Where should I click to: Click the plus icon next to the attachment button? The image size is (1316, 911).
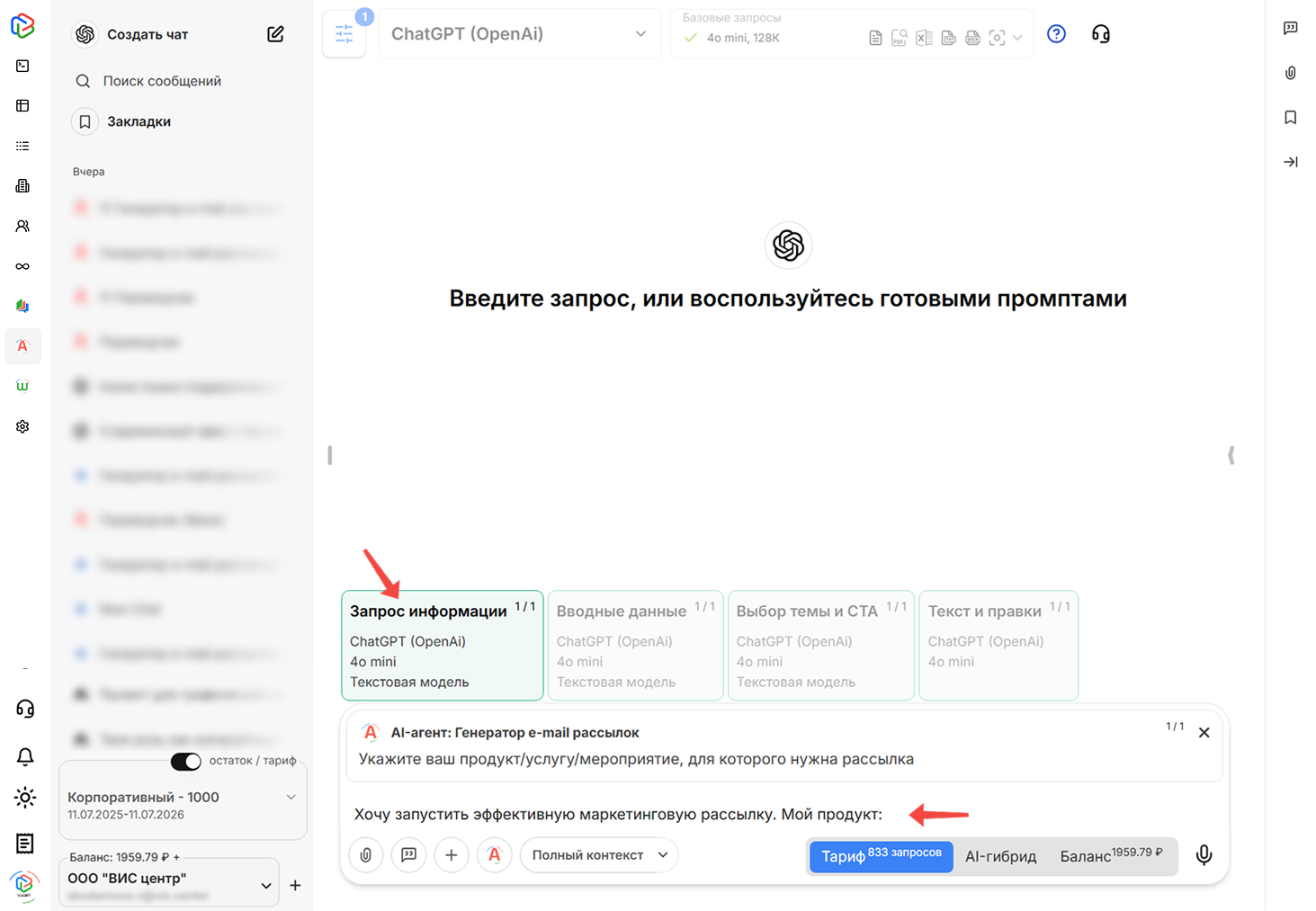pos(452,855)
